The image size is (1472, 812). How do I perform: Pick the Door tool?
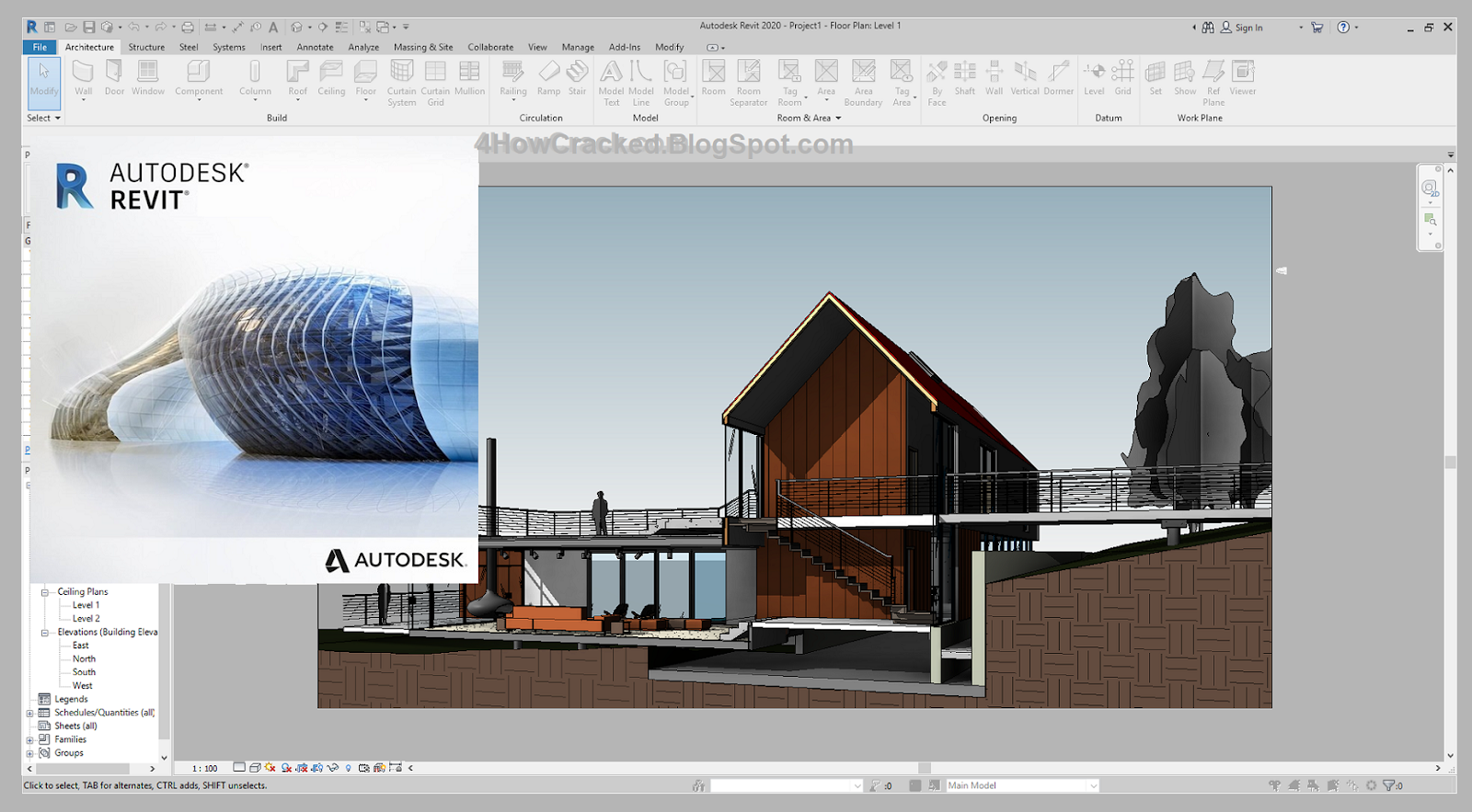(x=114, y=78)
